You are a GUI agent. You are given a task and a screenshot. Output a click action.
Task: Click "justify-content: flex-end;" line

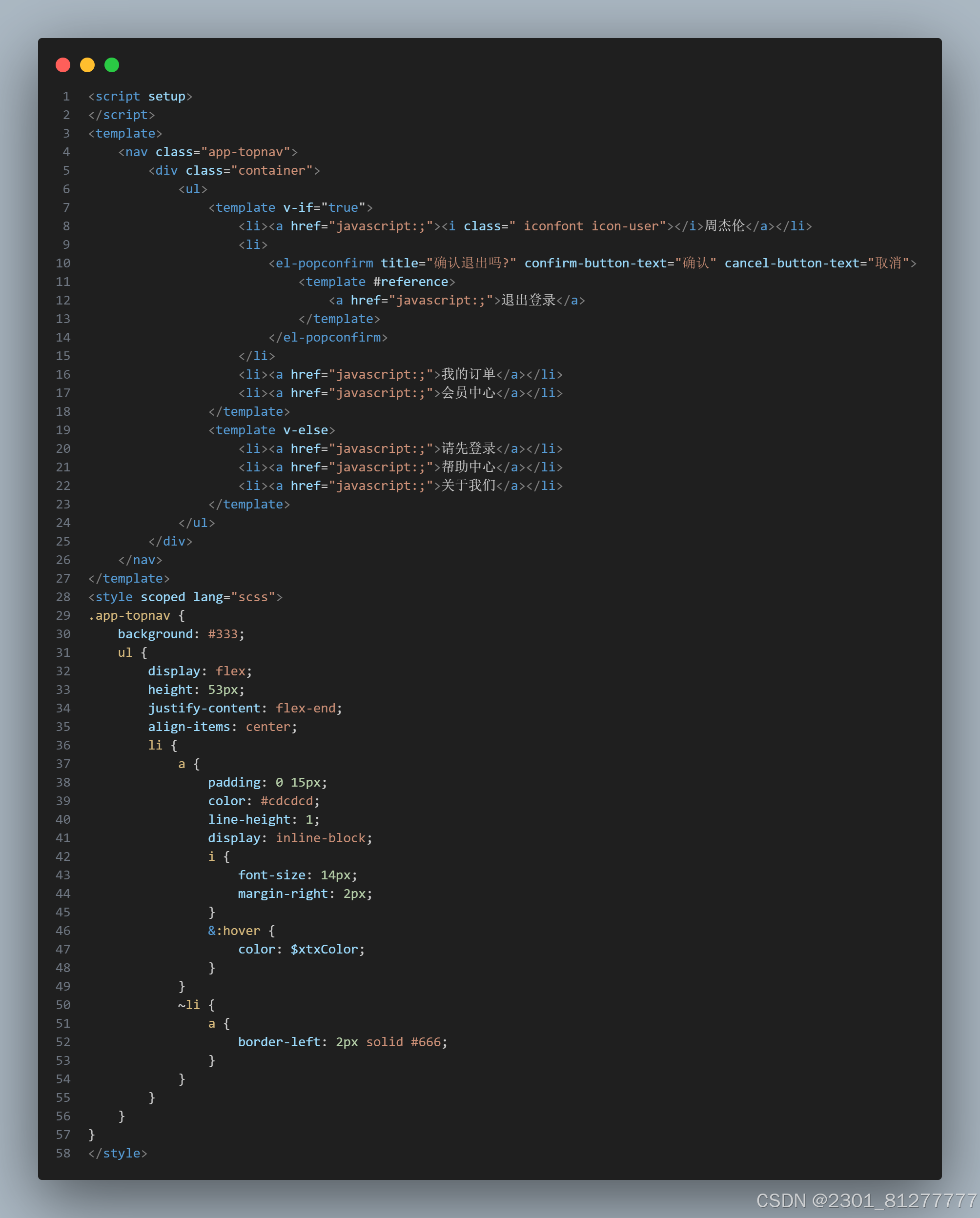[x=245, y=709]
